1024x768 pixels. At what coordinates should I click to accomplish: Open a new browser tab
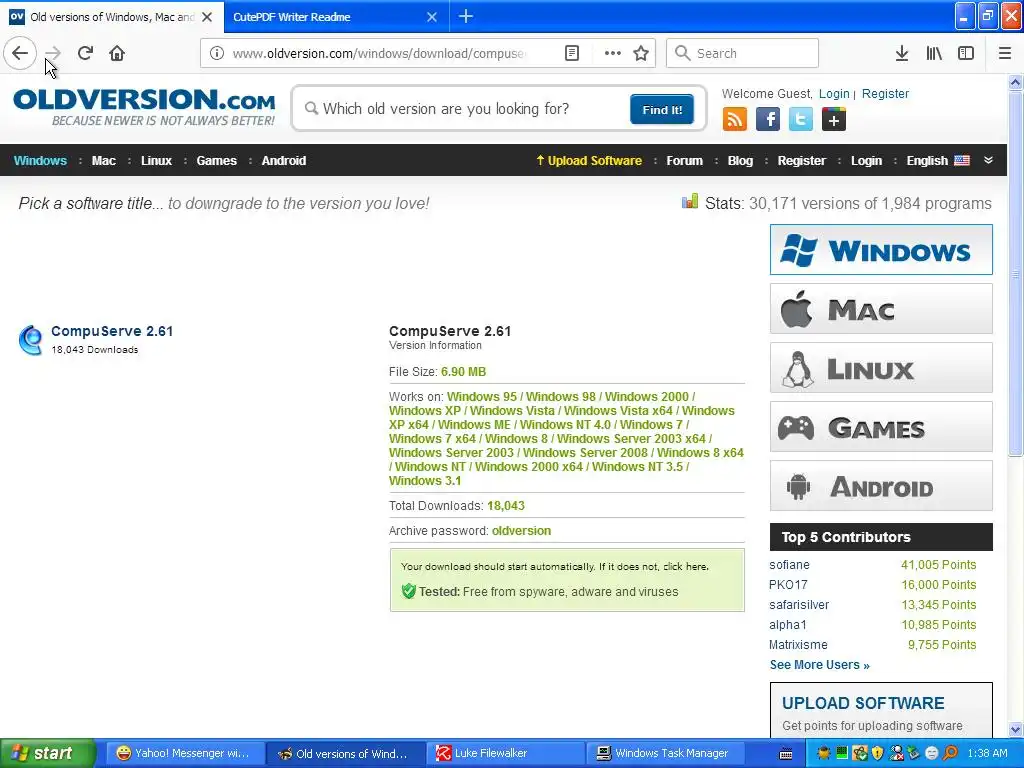(466, 16)
